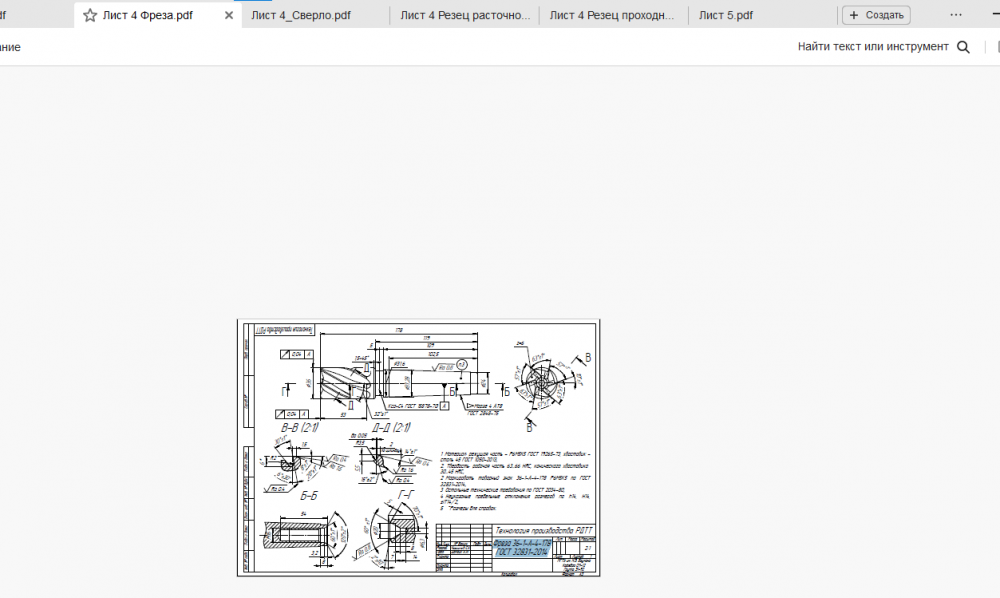Open the Лист 4 Резец расточно... tab

click(465, 15)
